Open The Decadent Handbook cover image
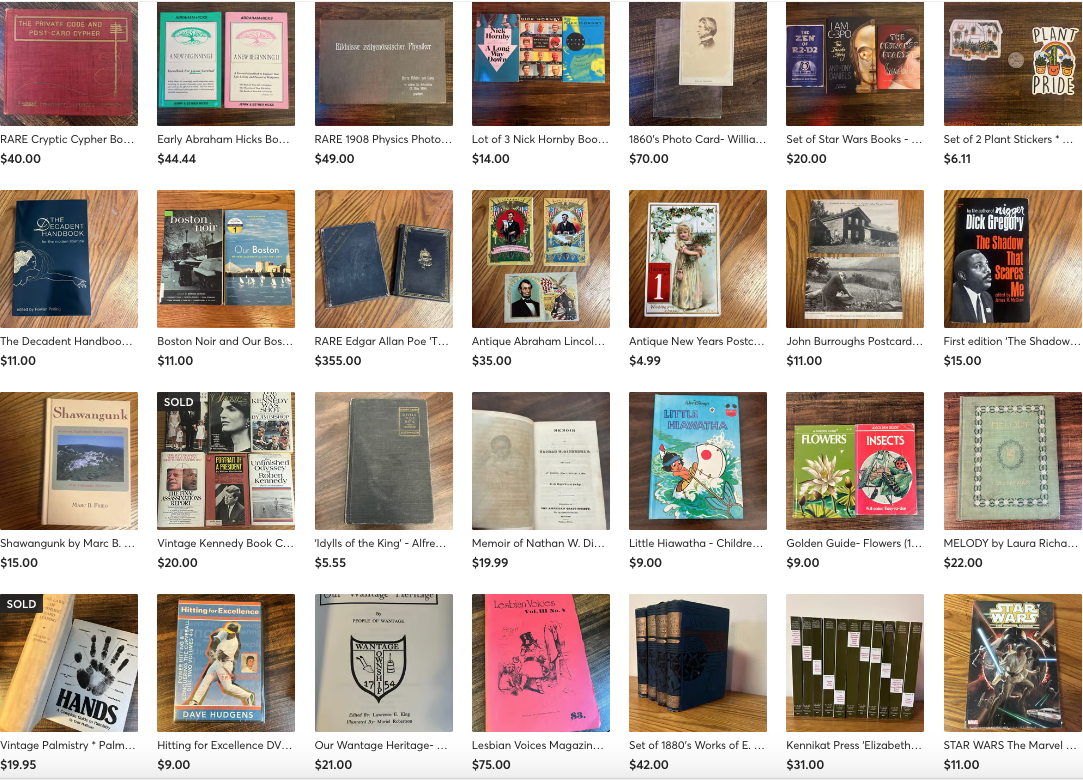Viewport: 1083px width, 780px height. point(68,259)
